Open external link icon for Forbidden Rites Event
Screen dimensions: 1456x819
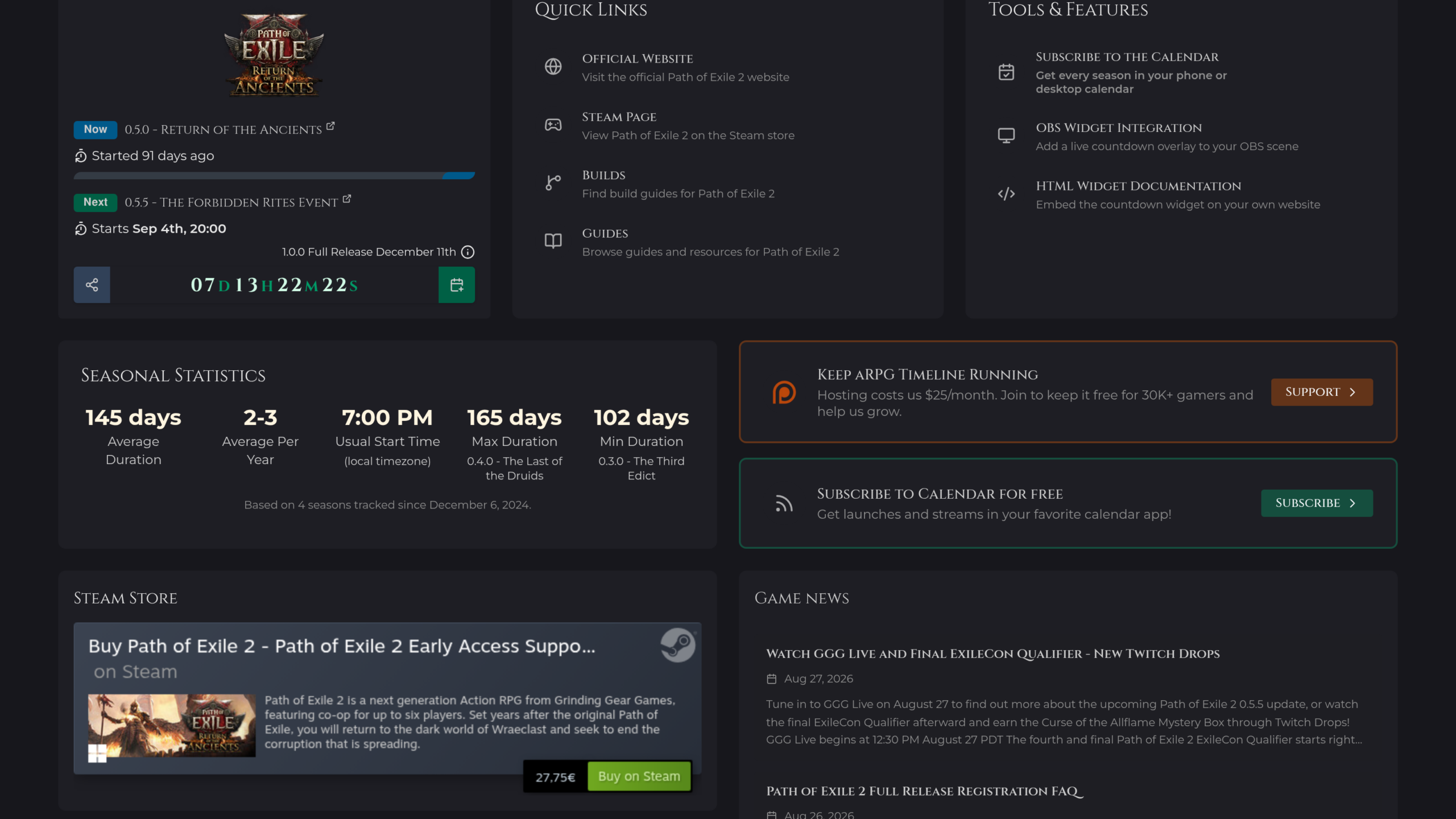[347, 199]
